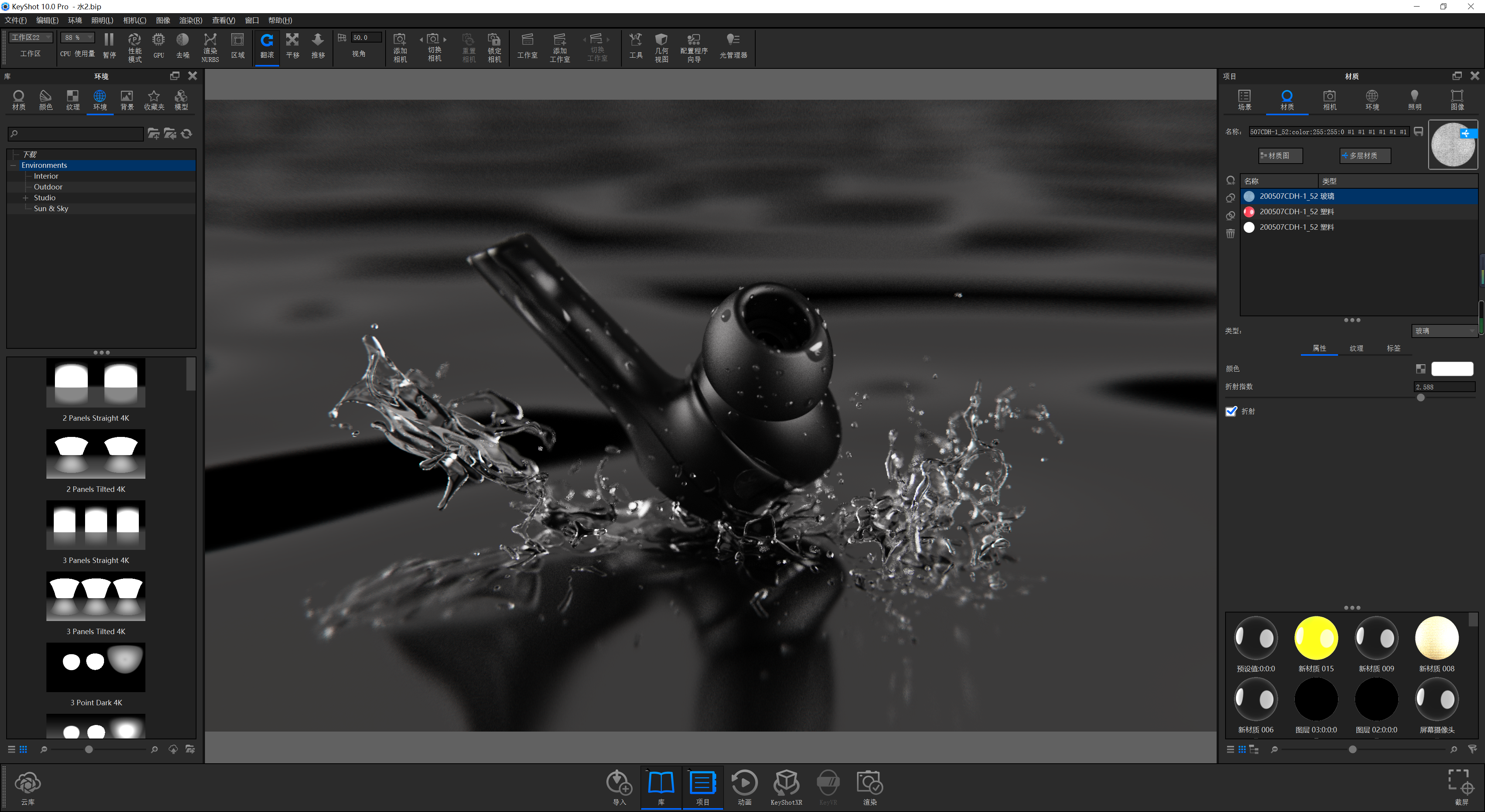
Task: Open the 类型 material type dropdown
Action: [x=1444, y=331]
